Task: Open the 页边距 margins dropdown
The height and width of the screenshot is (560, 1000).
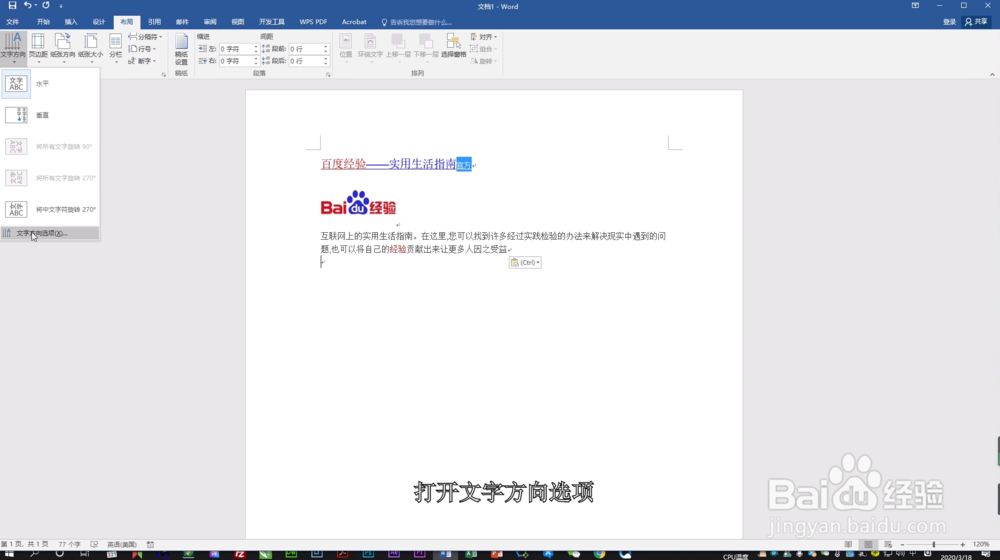Action: click(38, 48)
